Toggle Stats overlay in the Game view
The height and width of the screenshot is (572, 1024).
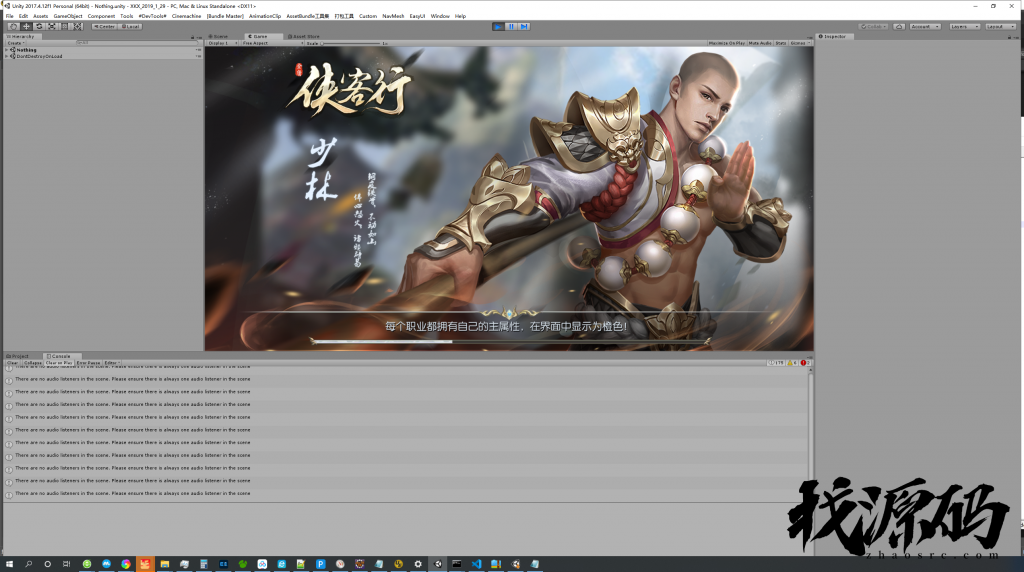[x=781, y=43]
